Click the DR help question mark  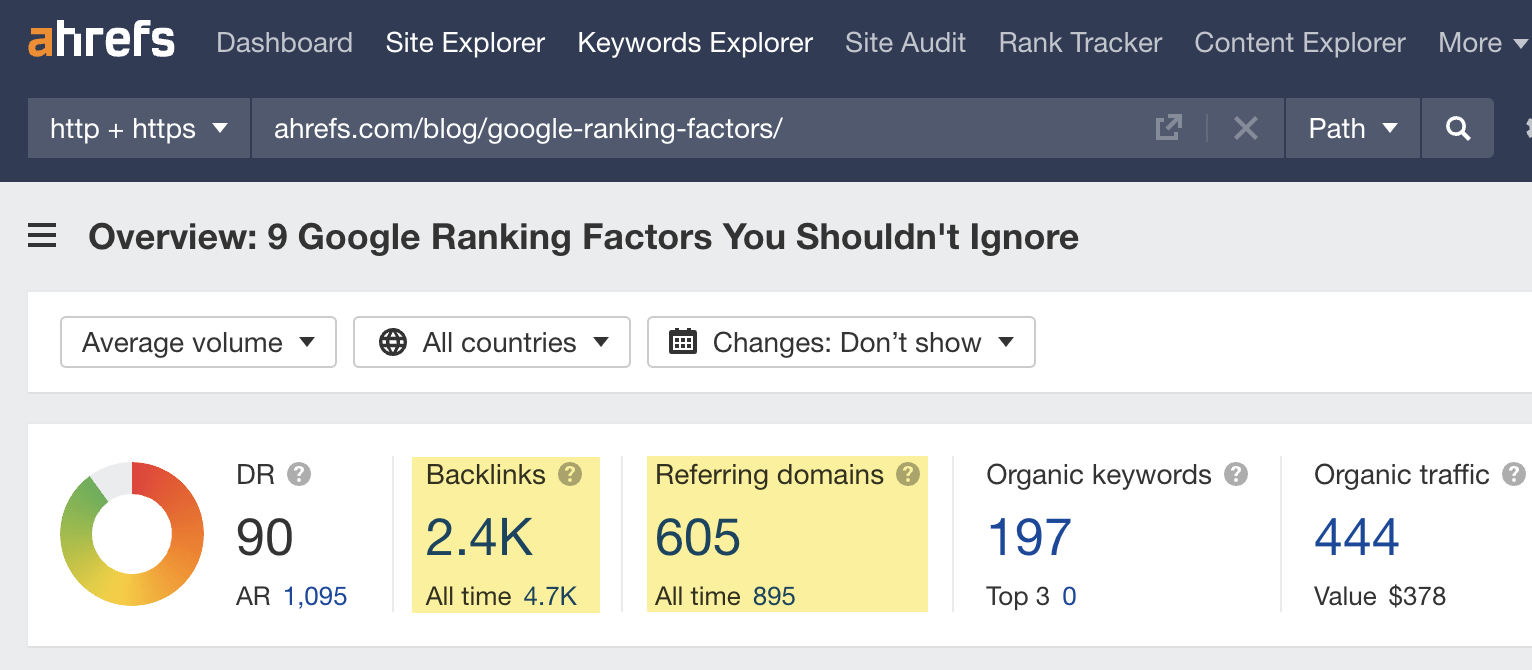(299, 475)
